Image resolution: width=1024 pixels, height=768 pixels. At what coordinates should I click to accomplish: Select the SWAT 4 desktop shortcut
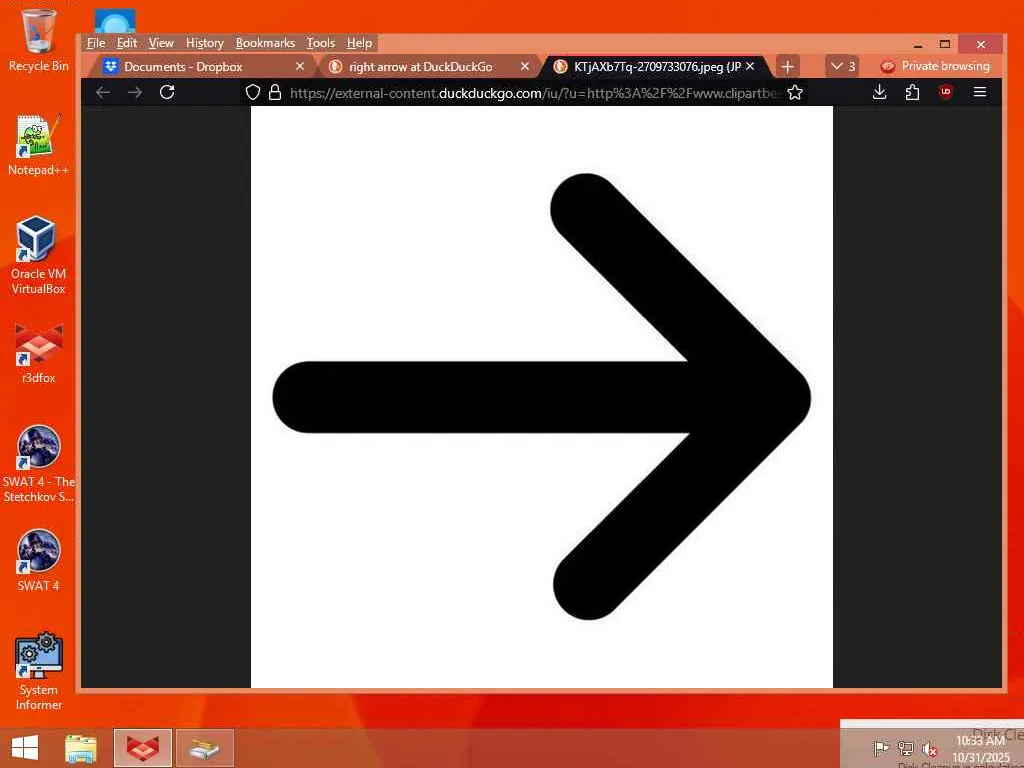pos(39,560)
